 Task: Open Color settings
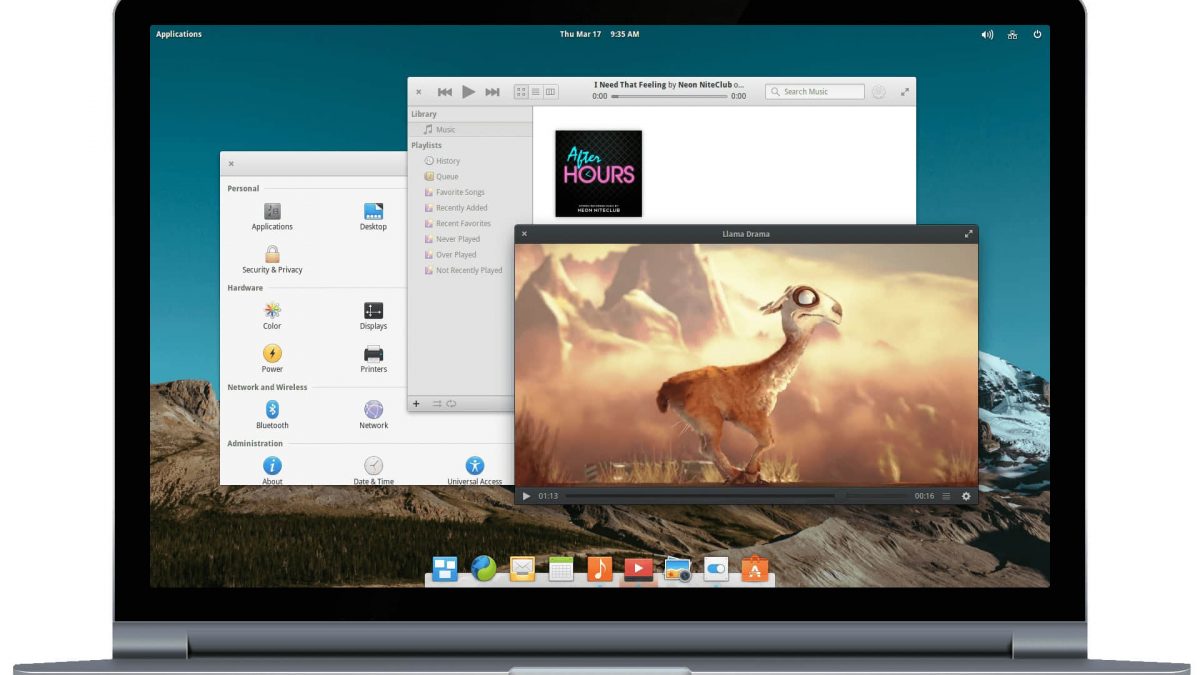[x=272, y=316]
